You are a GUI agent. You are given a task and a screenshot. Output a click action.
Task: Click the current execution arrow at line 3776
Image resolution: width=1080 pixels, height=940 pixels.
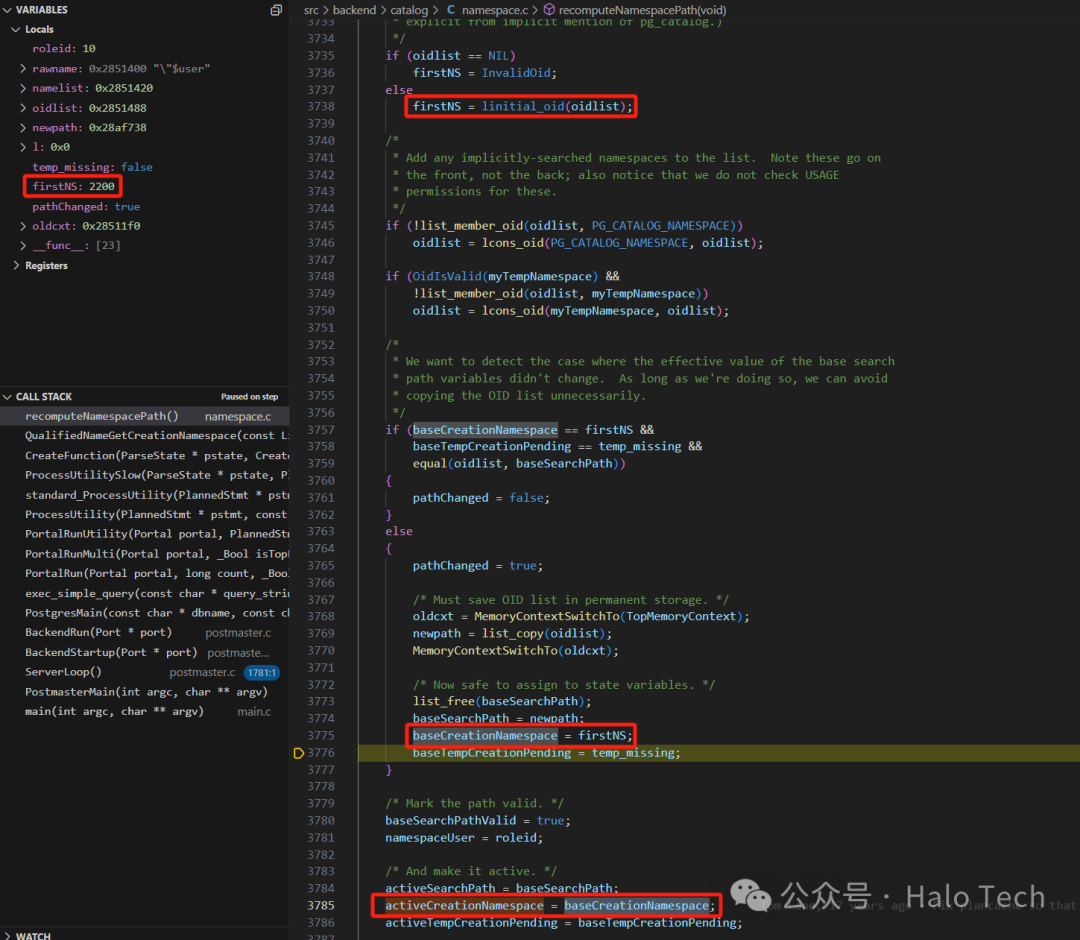click(298, 753)
